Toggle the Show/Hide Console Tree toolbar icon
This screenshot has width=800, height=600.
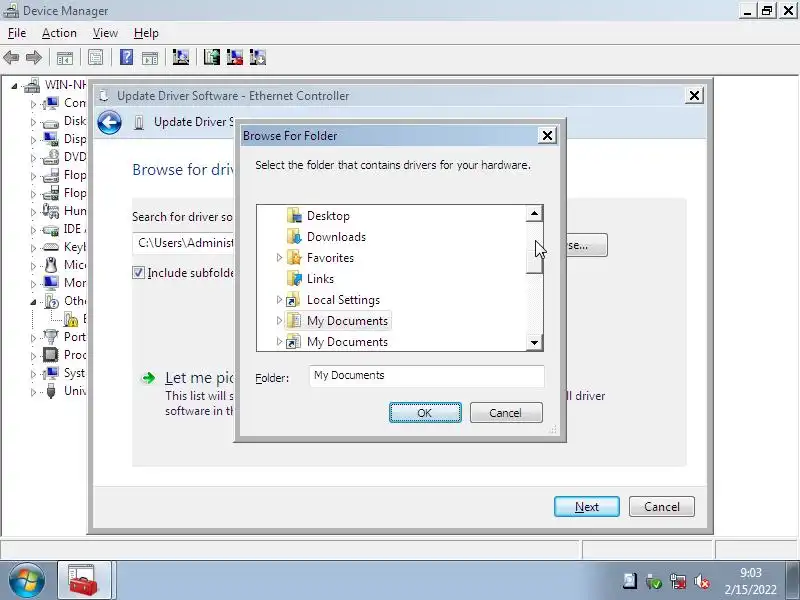pos(64,58)
